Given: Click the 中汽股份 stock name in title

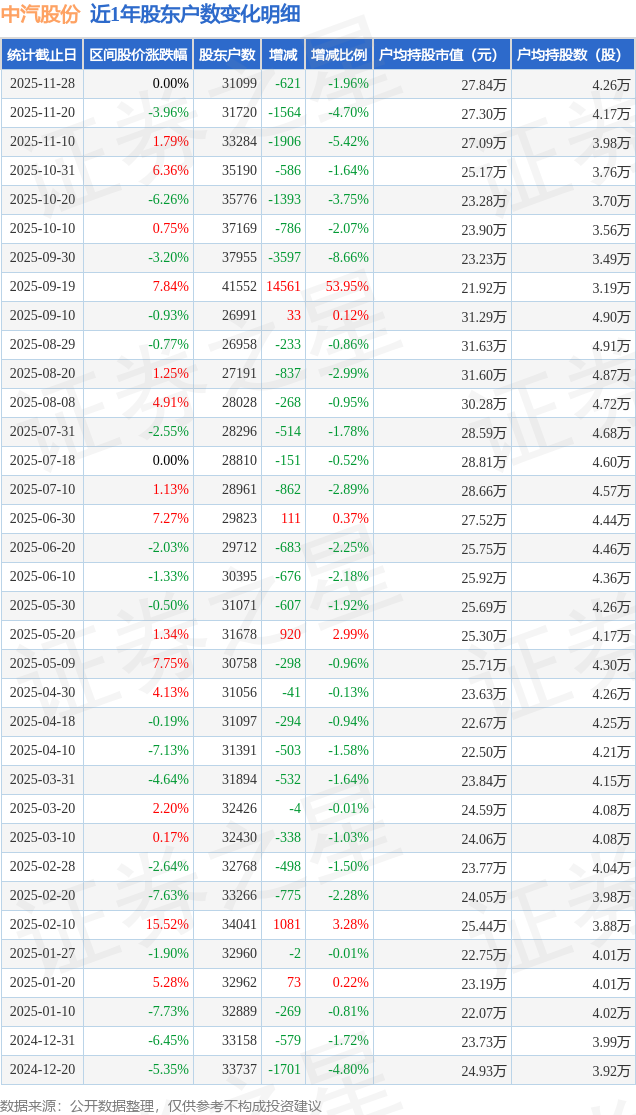Looking at the screenshot, I should coord(40,14).
